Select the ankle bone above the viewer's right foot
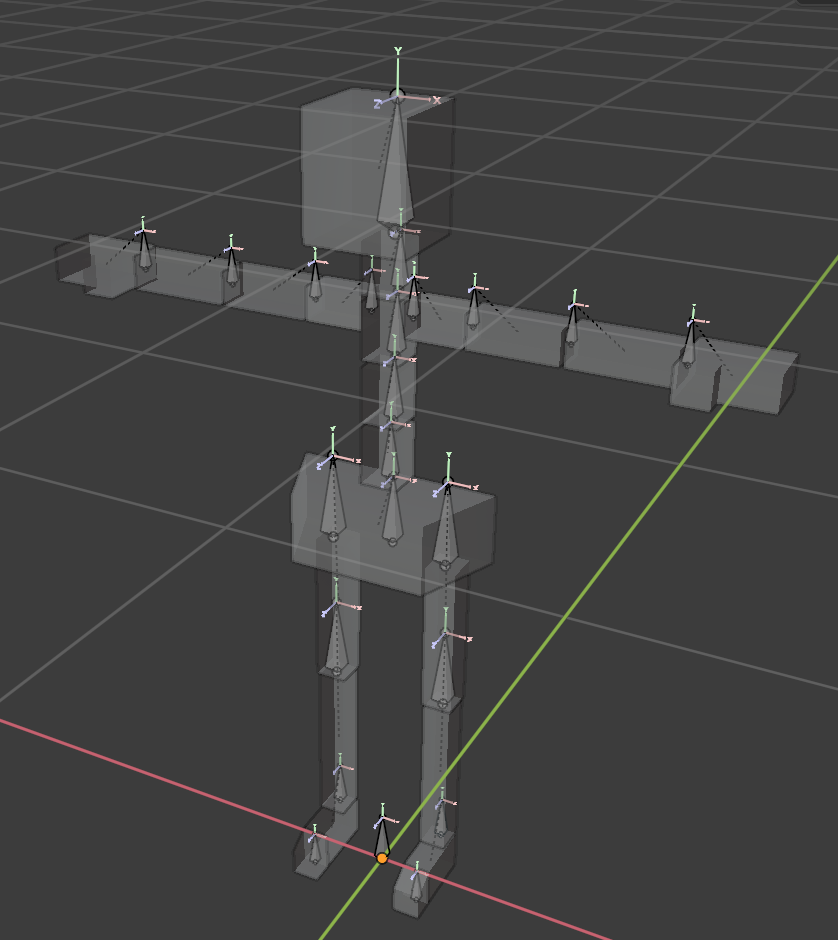The image size is (838, 940). tap(441, 820)
